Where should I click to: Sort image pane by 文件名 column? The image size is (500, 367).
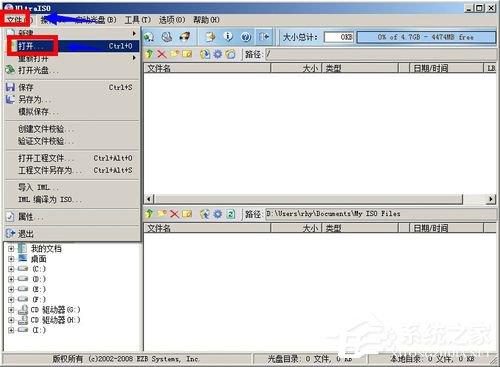[x=207, y=68]
